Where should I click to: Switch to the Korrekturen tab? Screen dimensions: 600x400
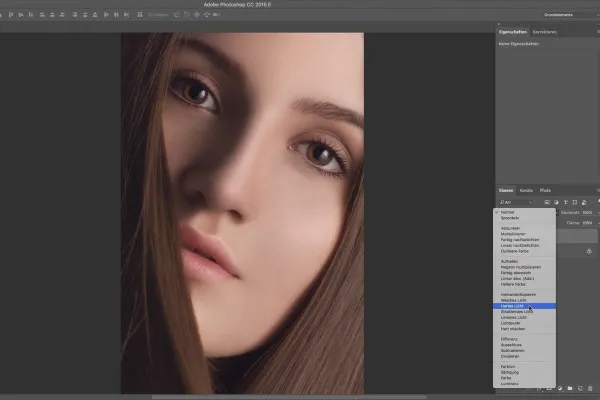pyautogui.click(x=545, y=32)
